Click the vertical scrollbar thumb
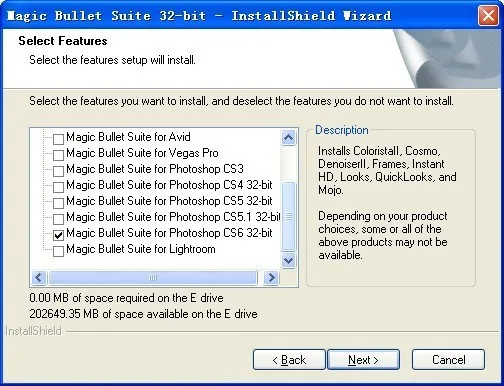 [x=288, y=216]
